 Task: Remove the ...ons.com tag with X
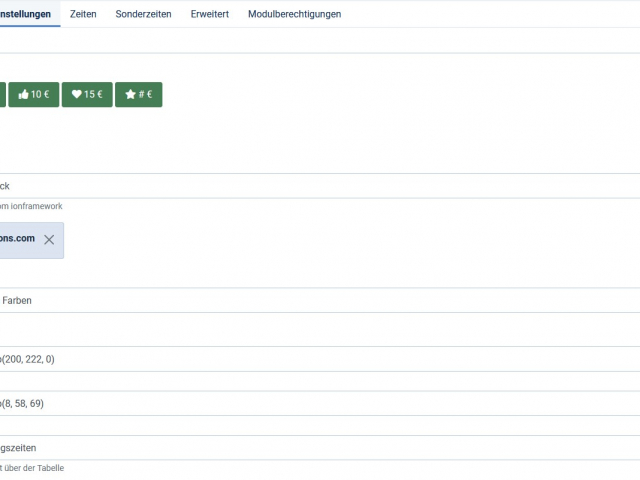[49, 240]
